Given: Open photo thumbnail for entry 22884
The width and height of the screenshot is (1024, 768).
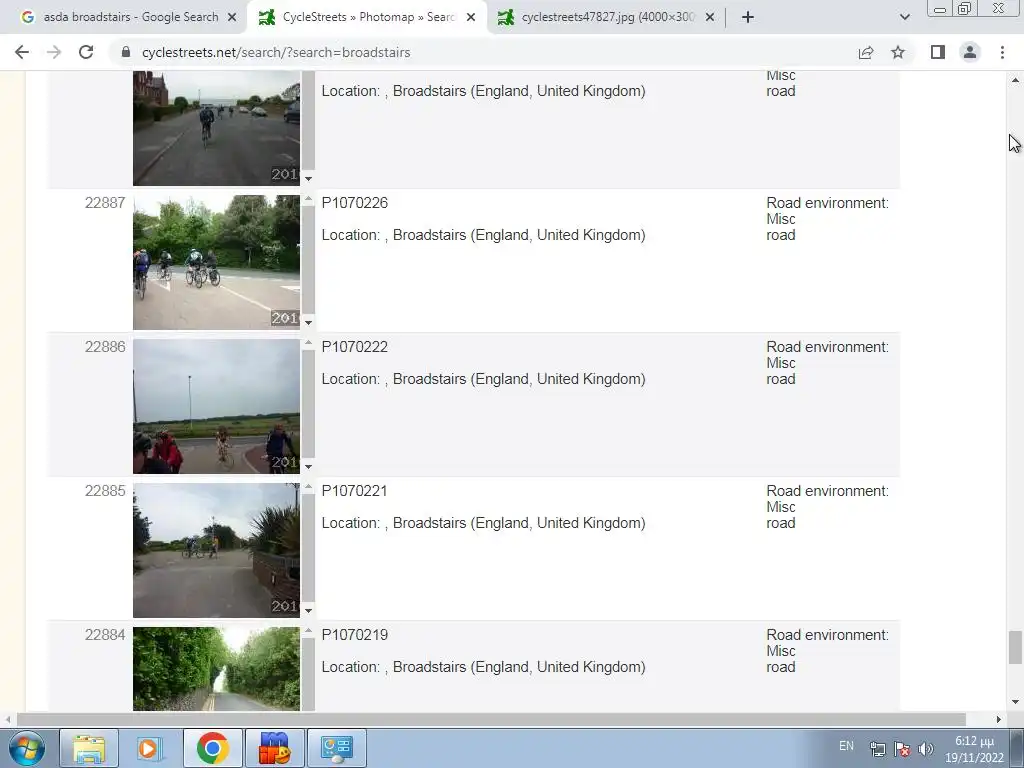Looking at the screenshot, I should pos(216,669).
